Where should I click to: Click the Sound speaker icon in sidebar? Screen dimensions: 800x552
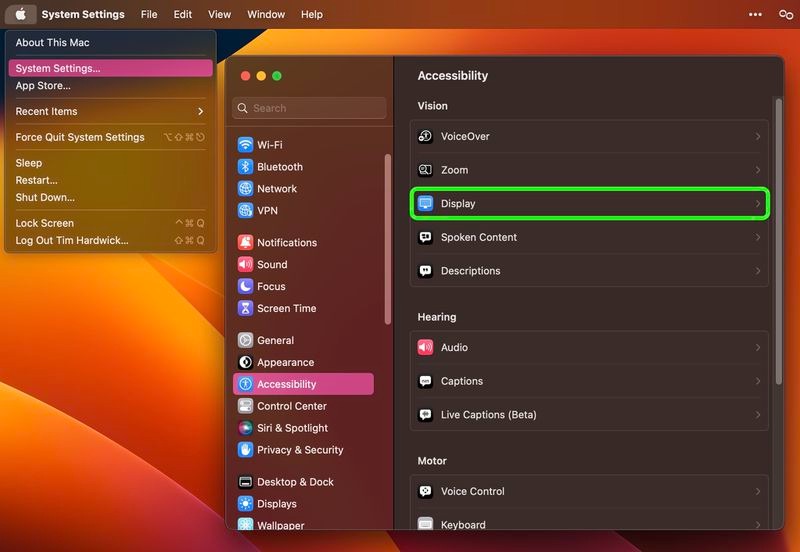click(x=245, y=264)
